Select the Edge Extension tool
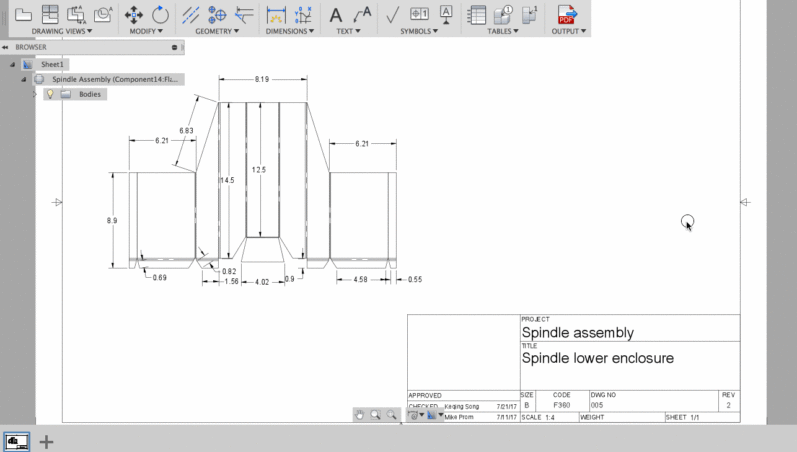Viewport: 797px width, 452px height. 244,15
